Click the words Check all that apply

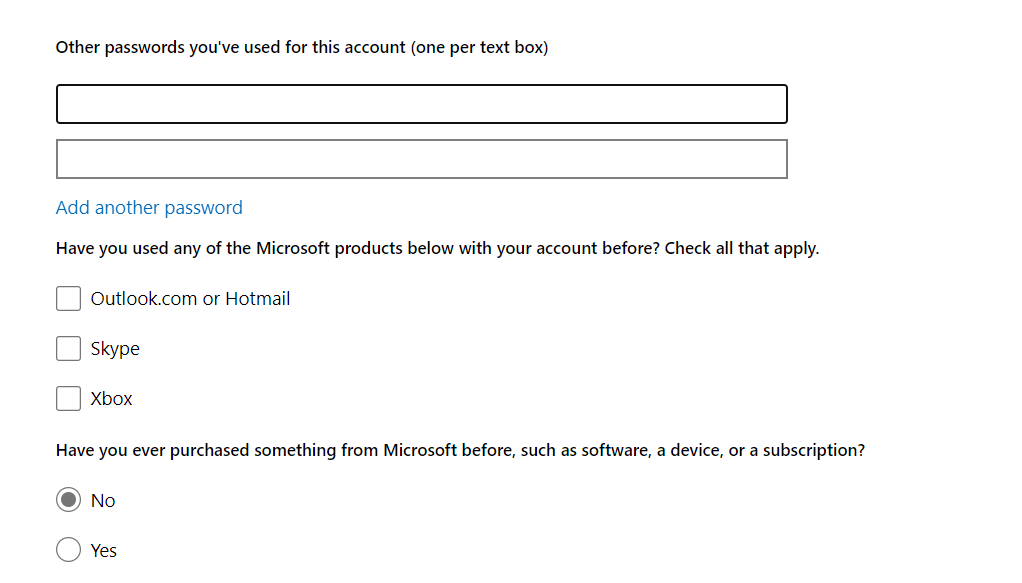click(x=742, y=248)
